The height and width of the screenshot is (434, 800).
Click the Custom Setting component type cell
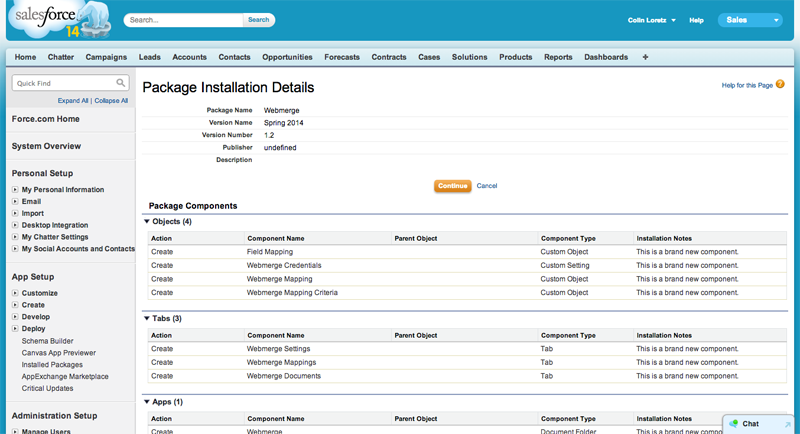[565, 265]
